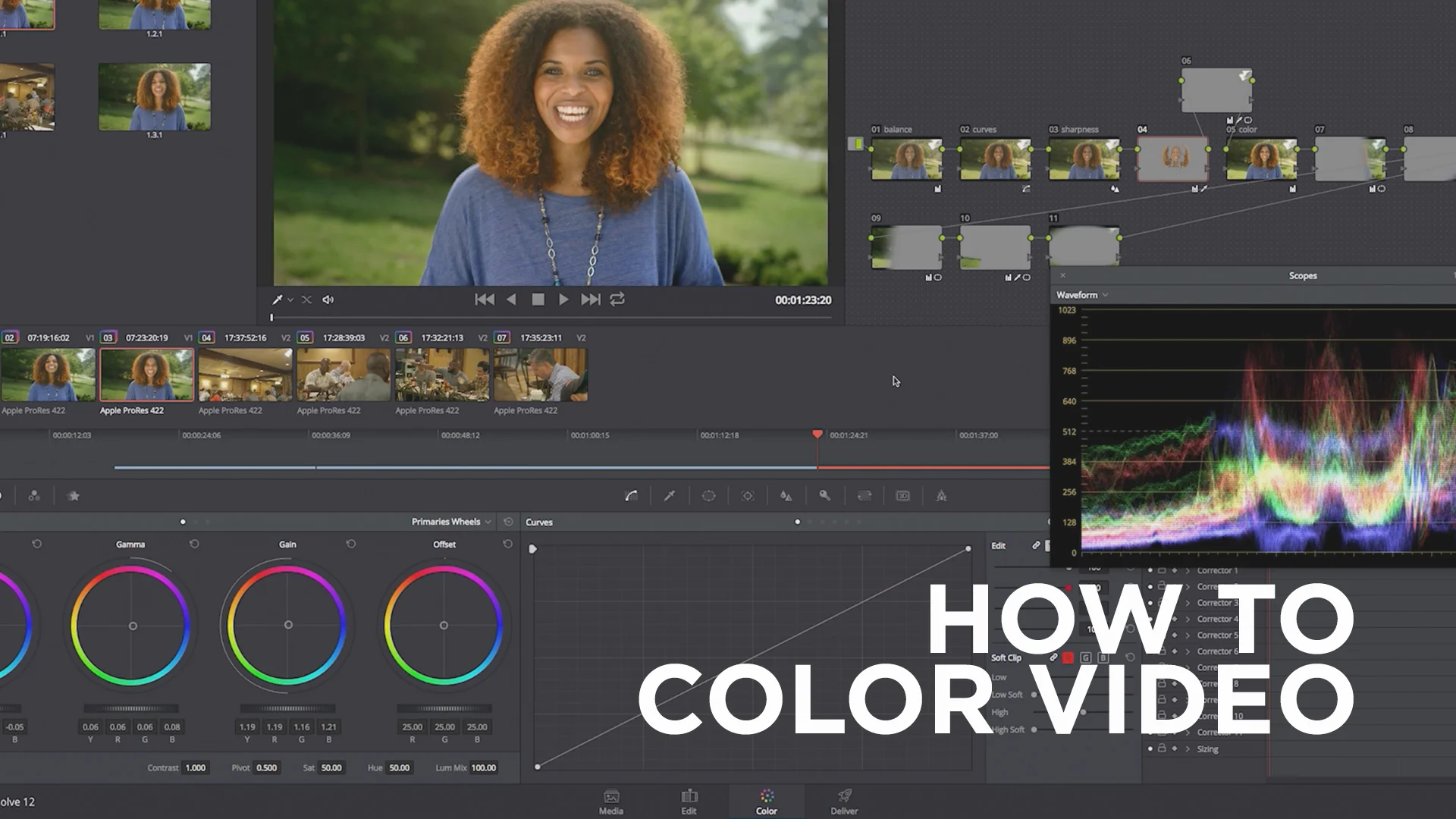The width and height of the screenshot is (1456, 819).
Task: Click the Sat value field
Action: coord(331,767)
